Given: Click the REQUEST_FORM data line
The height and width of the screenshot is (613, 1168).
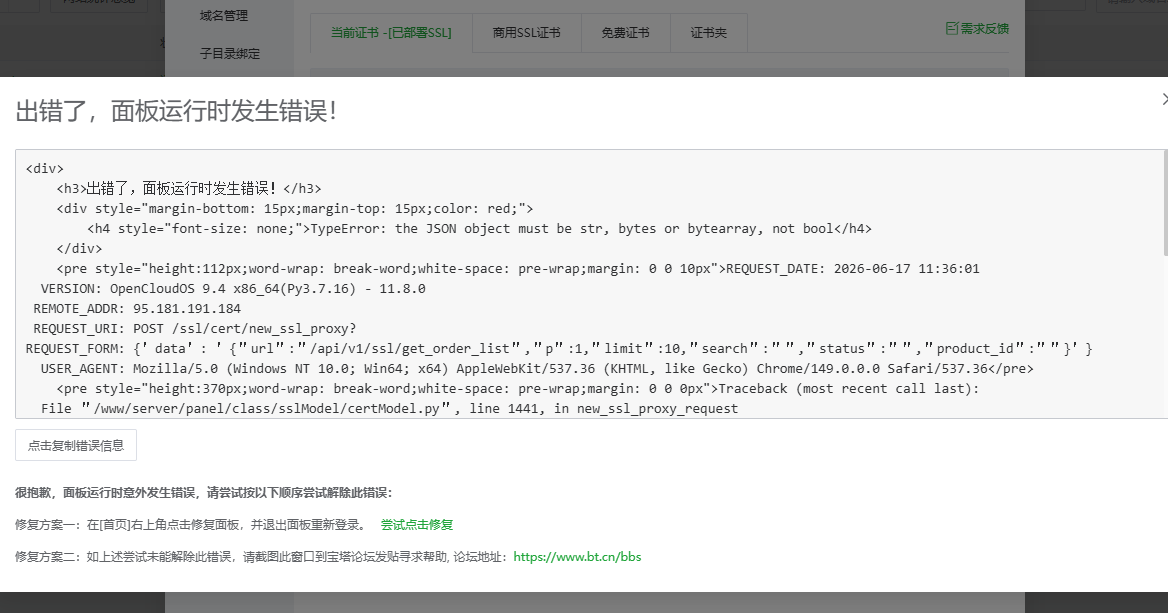Looking at the screenshot, I should coord(559,349).
